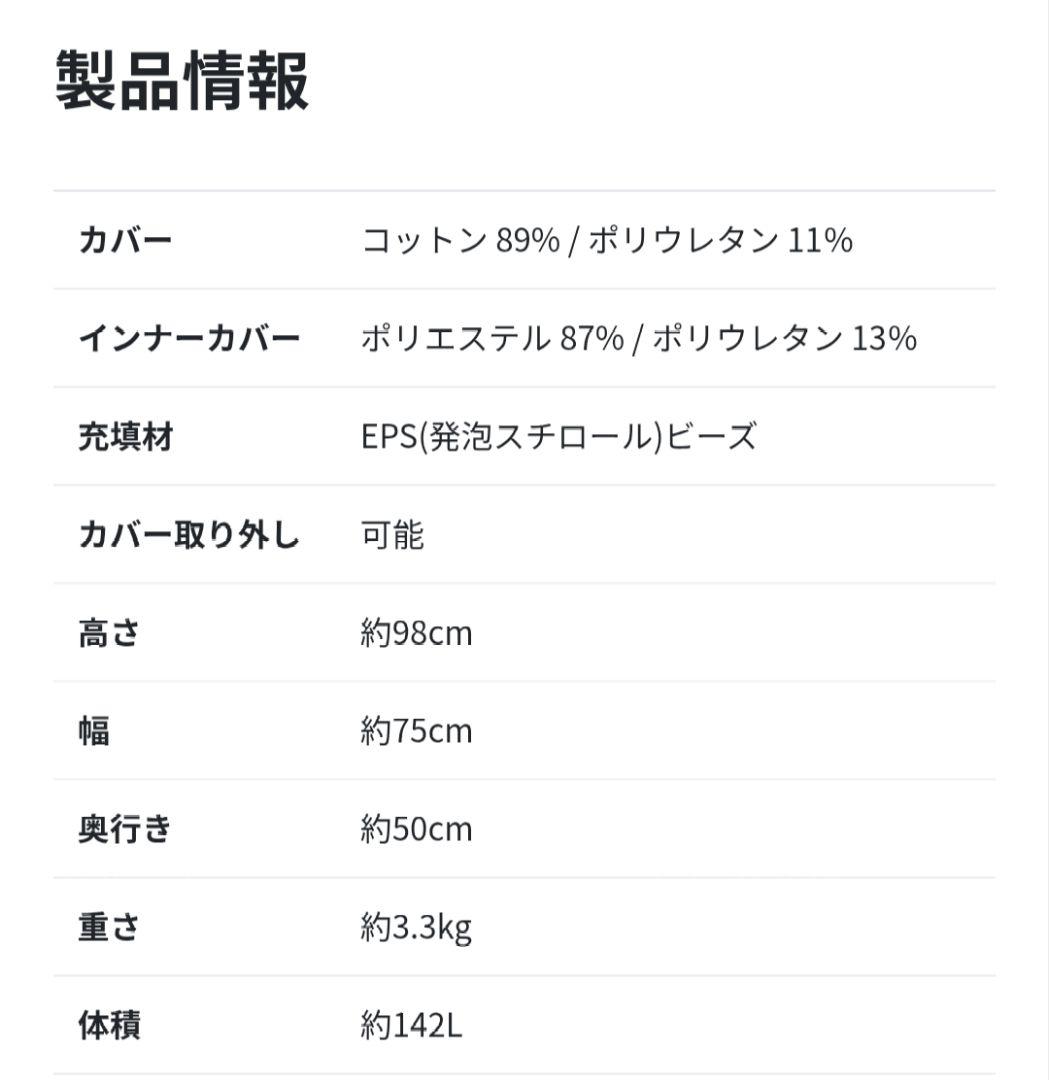The height and width of the screenshot is (1080, 1049).
Task: Click the 約142L volume value
Action: coord(411,1025)
